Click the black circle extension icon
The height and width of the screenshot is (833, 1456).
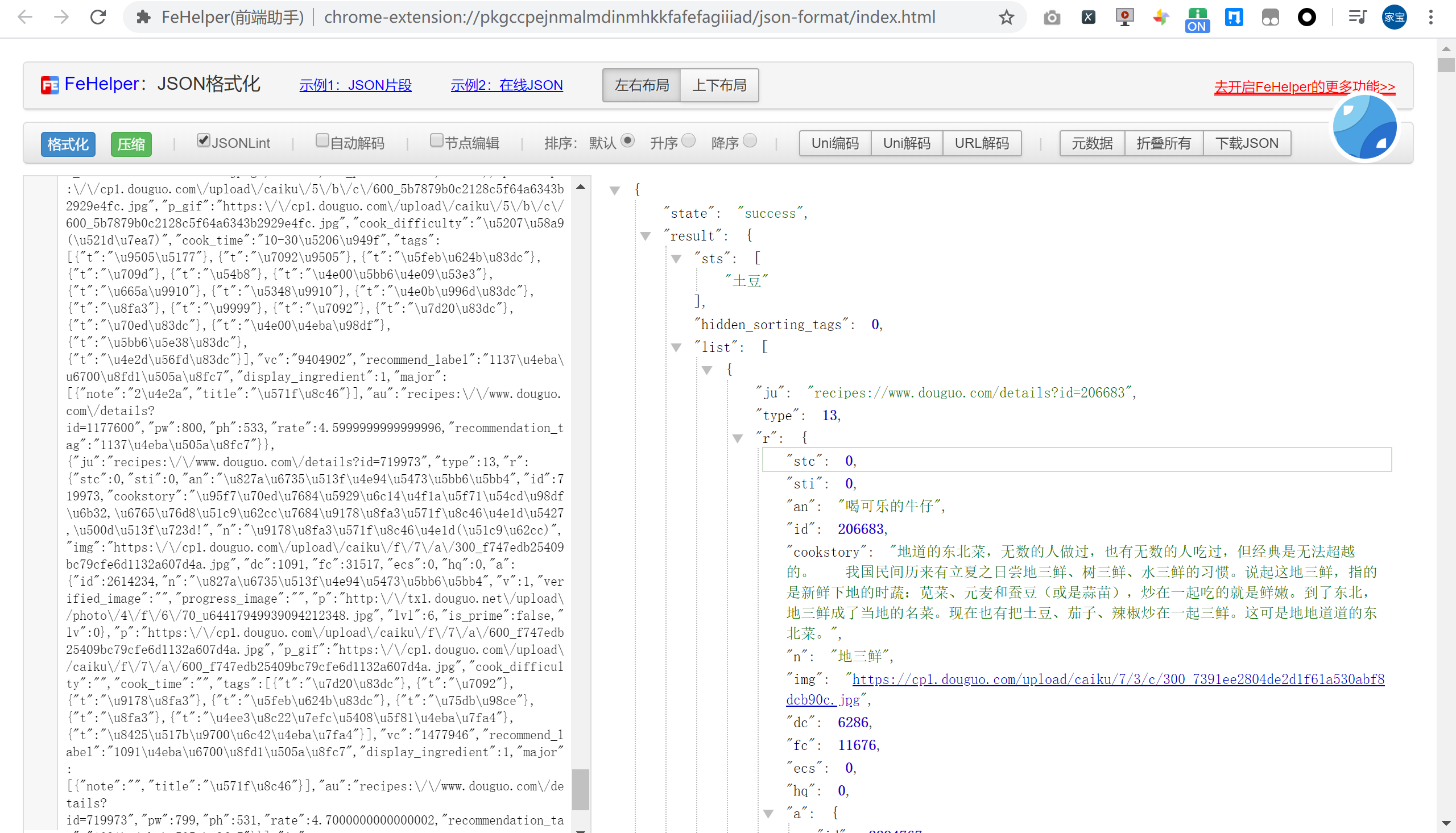(1306, 17)
